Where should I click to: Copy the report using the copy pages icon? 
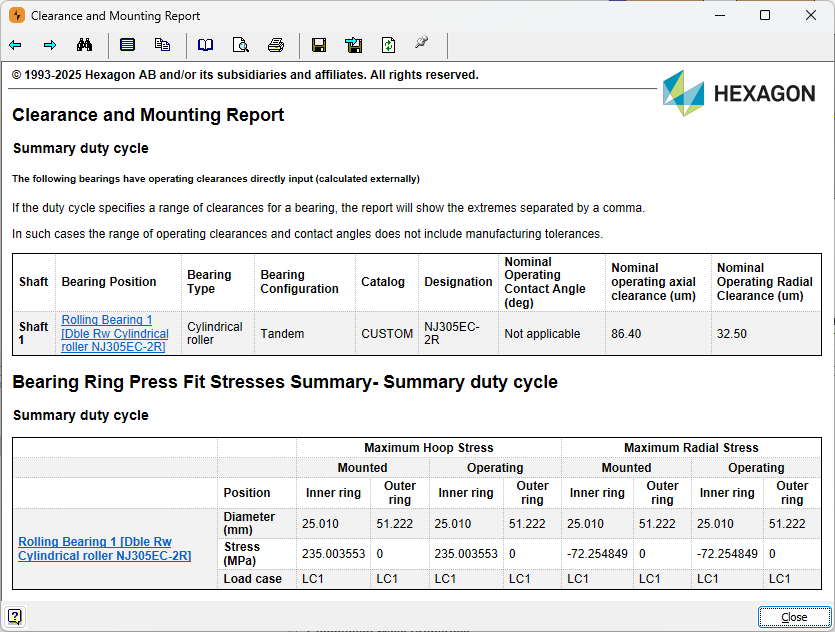(163, 45)
